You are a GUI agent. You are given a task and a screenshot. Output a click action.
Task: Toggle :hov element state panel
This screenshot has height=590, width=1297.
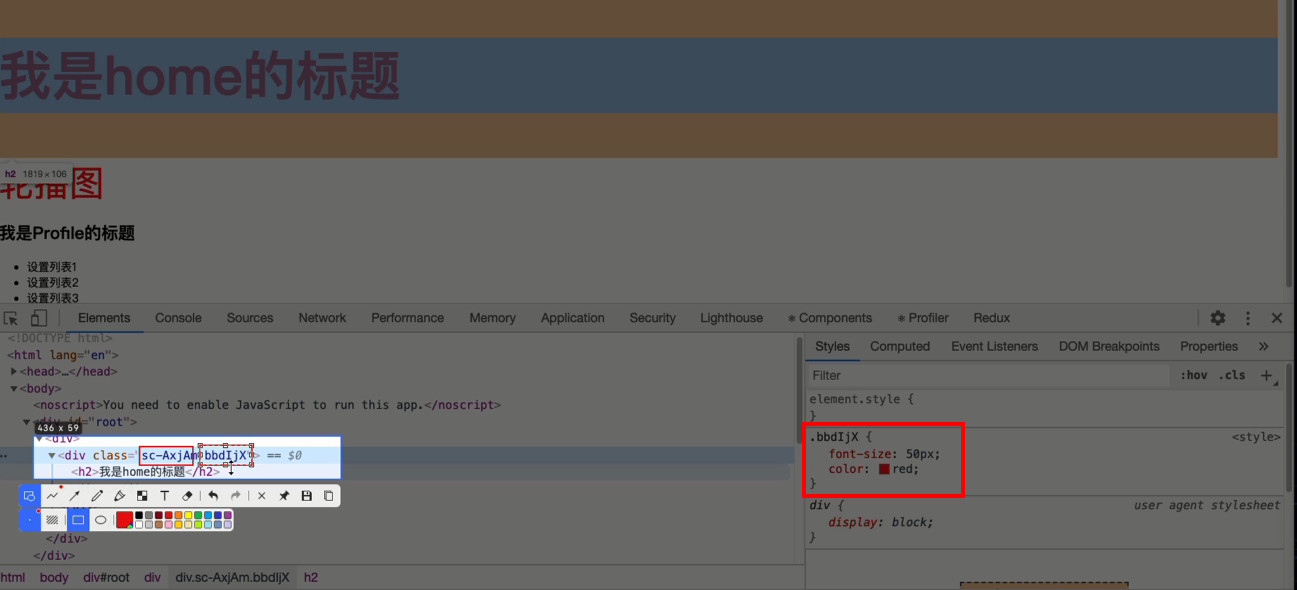pos(1193,375)
